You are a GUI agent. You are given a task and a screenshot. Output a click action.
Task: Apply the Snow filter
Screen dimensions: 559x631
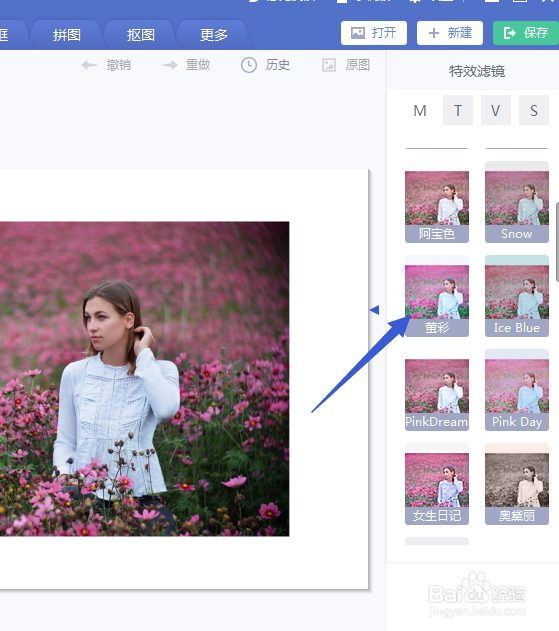pyautogui.click(x=517, y=202)
